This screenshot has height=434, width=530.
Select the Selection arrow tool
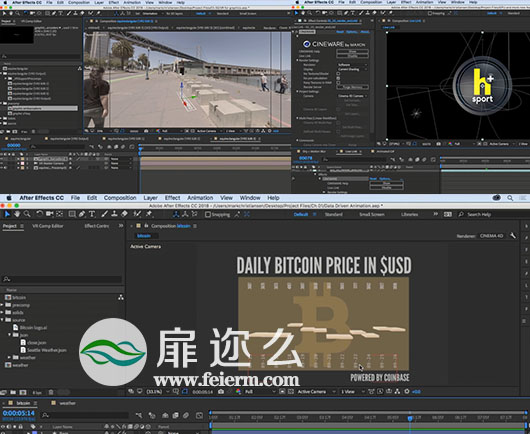7,214
